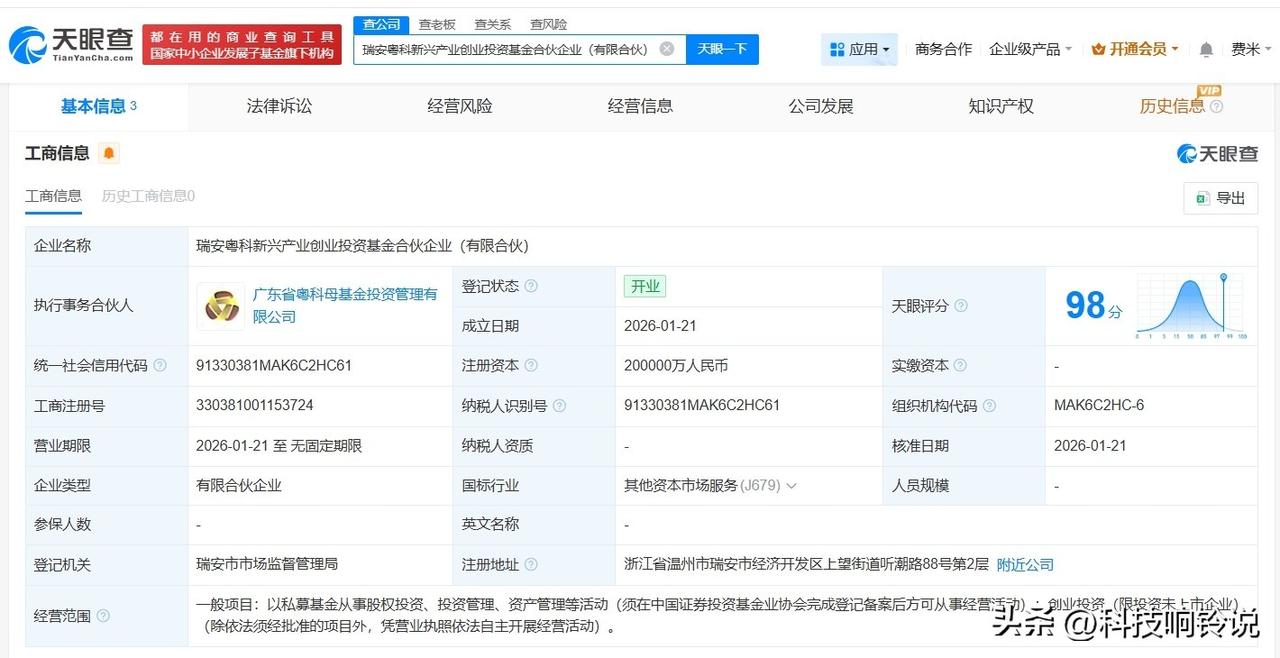
Task: Open the 附近公司 link
Action: click(x=1024, y=565)
